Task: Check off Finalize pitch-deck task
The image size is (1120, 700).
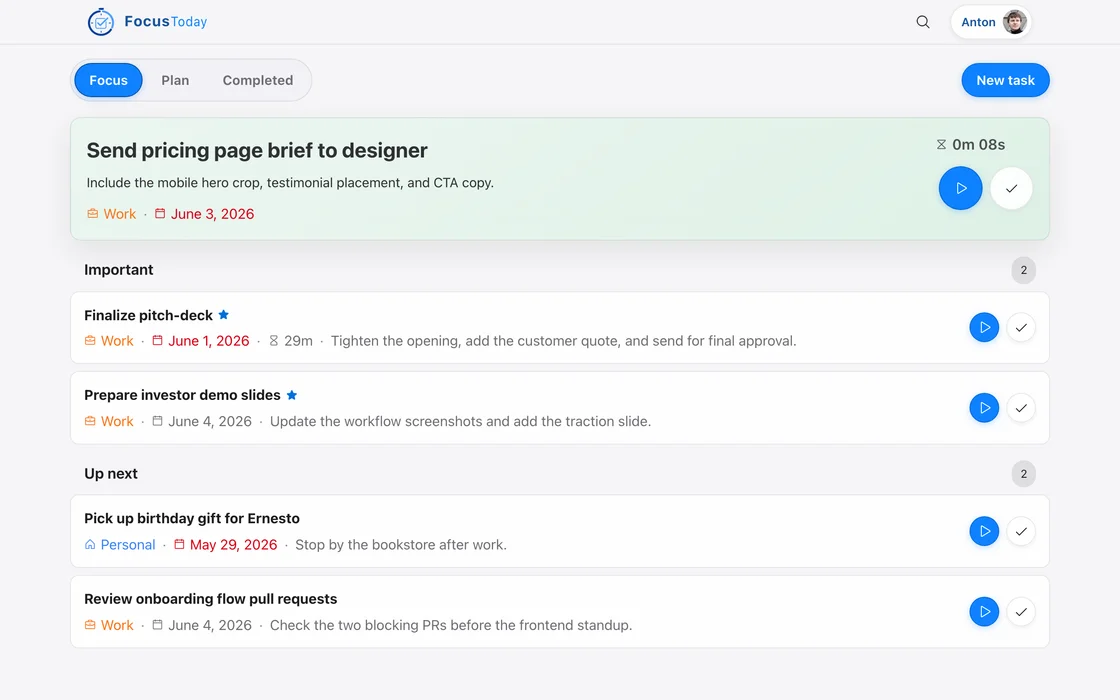Action: pyautogui.click(x=1021, y=327)
